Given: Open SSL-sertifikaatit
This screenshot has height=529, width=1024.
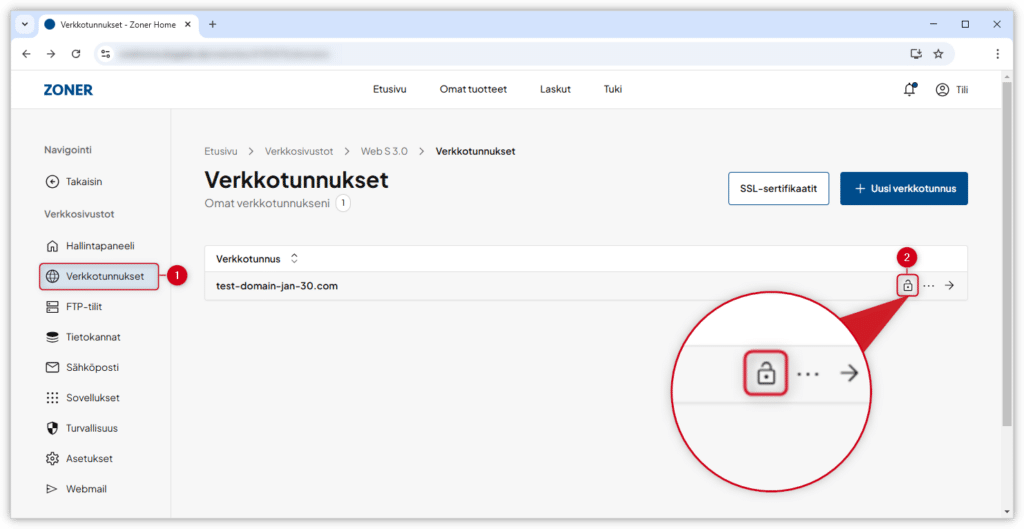Looking at the screenshot, I should click(x=778, y=188).
